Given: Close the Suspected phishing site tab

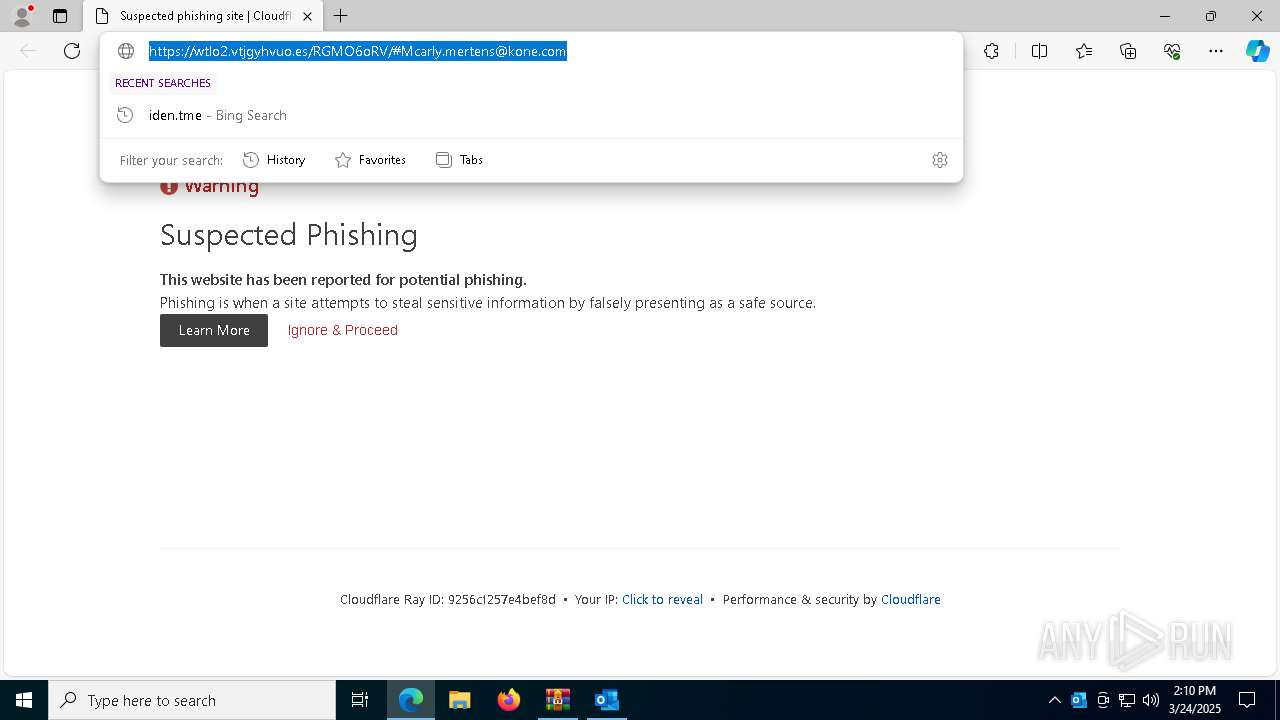Looking at the screenshot, I should coord(307,16).
